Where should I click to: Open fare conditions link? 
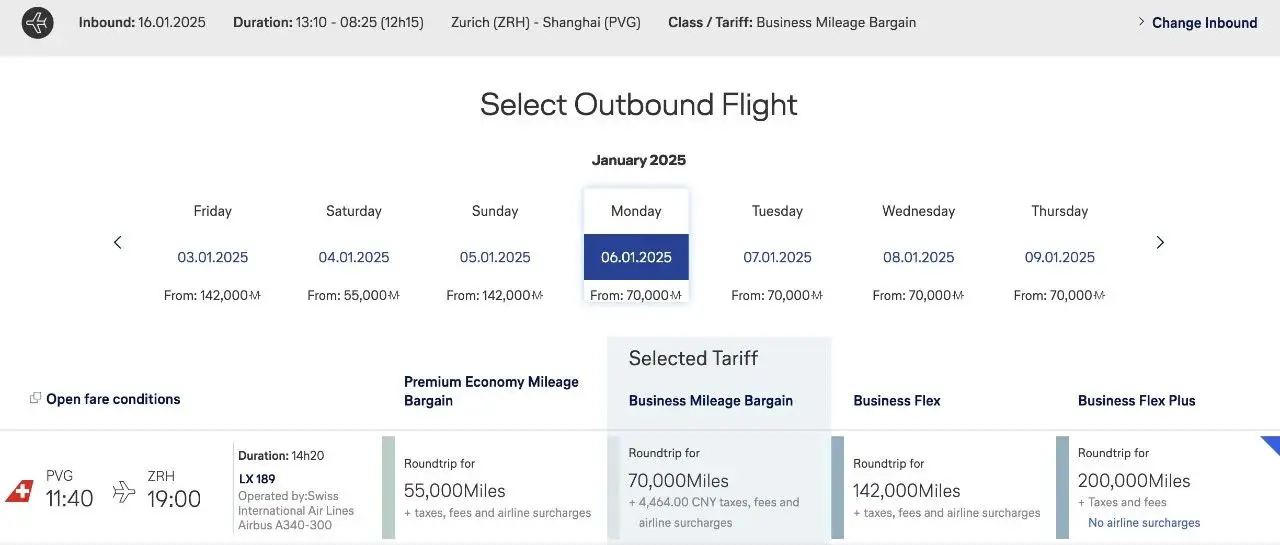pyautogui.click(x=113, y=399)
